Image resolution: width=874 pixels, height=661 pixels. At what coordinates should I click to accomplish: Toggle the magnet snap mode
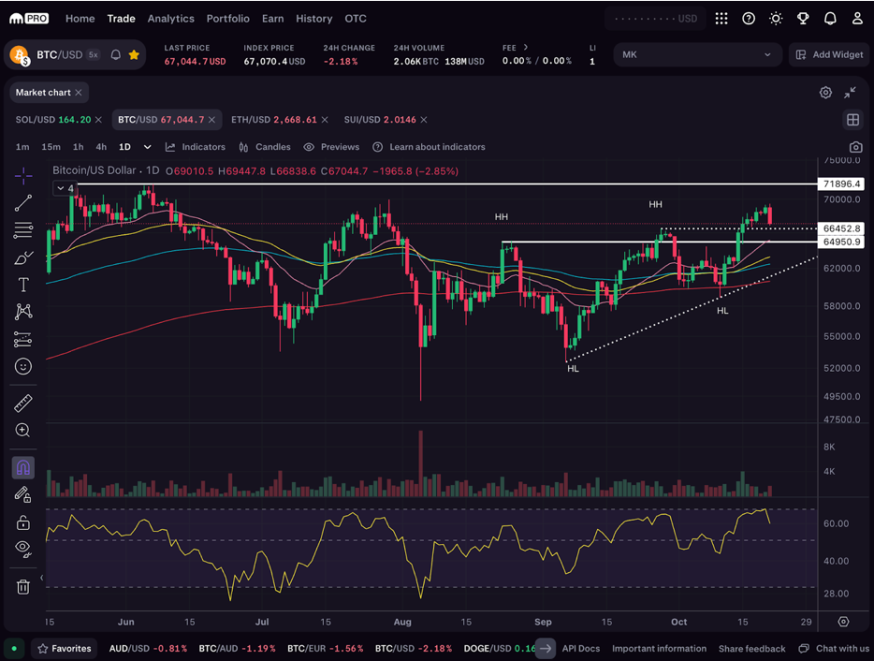click(x=23, y=467)
